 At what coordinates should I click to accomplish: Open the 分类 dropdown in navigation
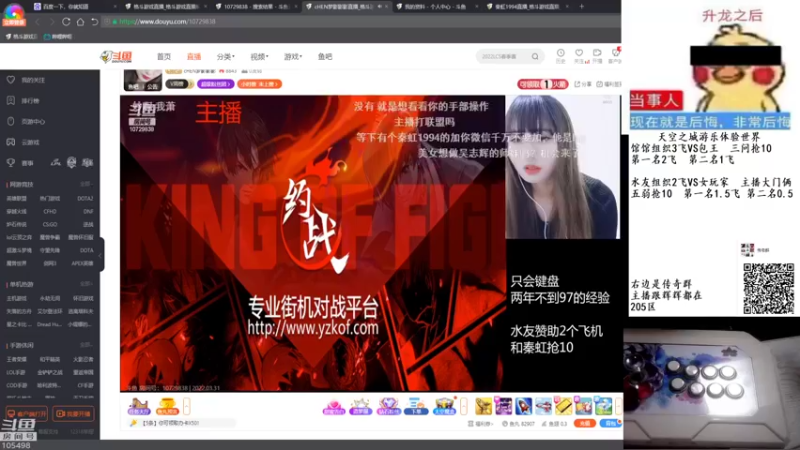[225, 57]
